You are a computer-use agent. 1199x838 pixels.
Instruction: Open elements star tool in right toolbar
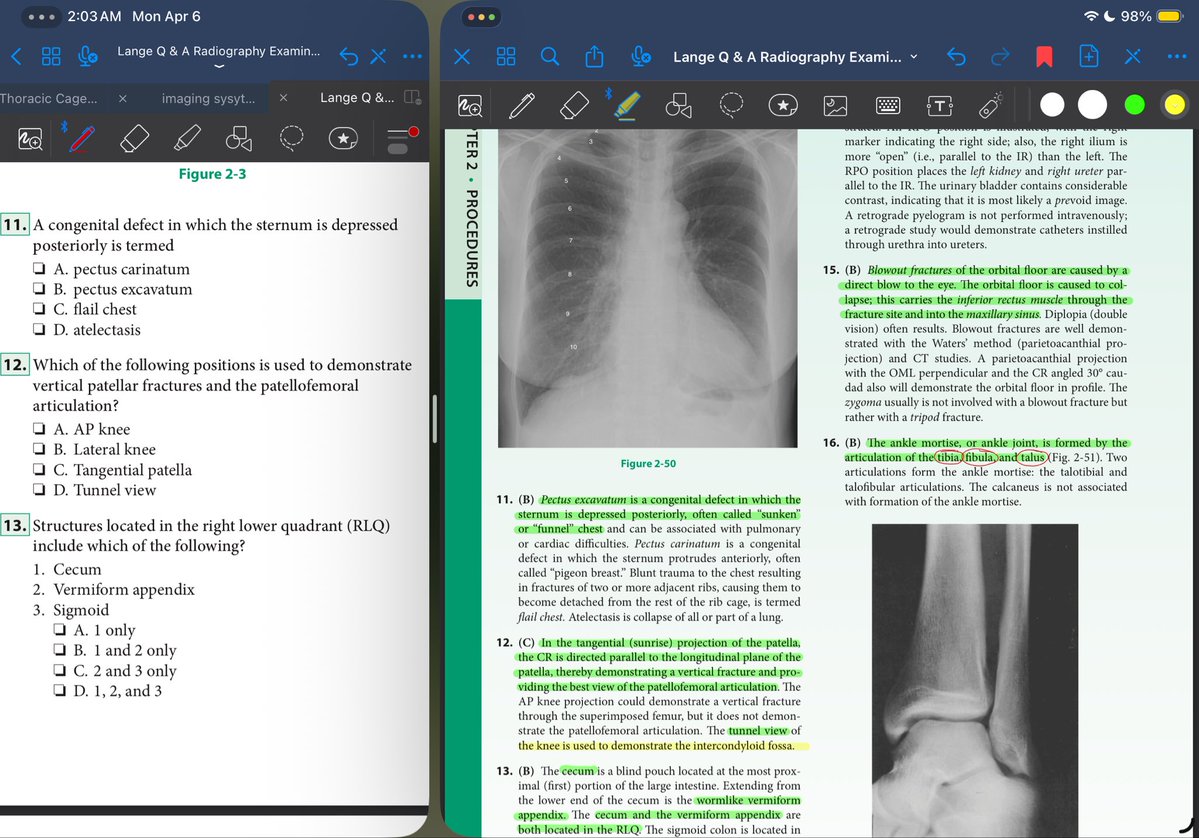coord(783,106)
